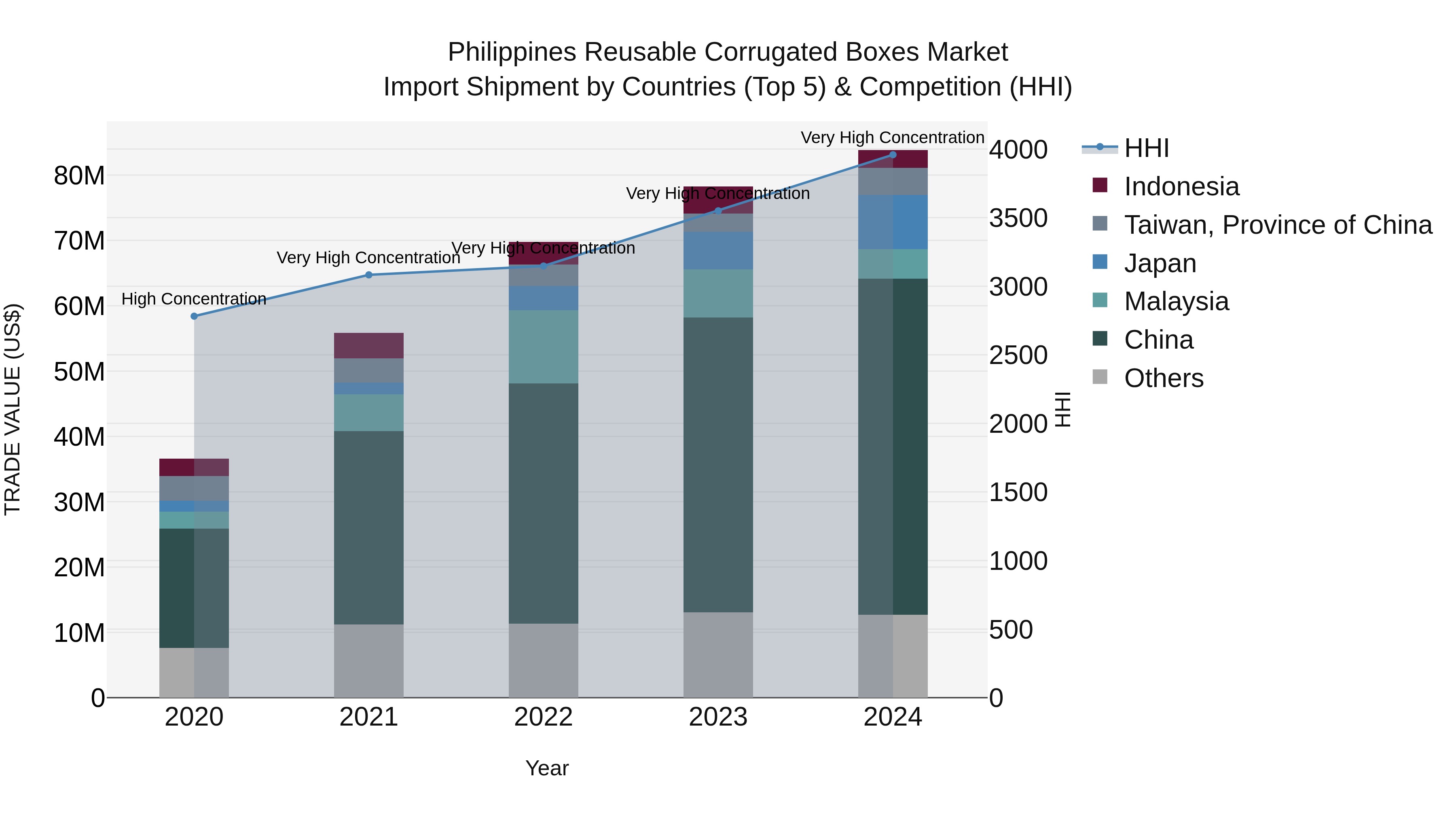
Task: Click the 4000 HHI axis tick
Action: pos(1018,150)
